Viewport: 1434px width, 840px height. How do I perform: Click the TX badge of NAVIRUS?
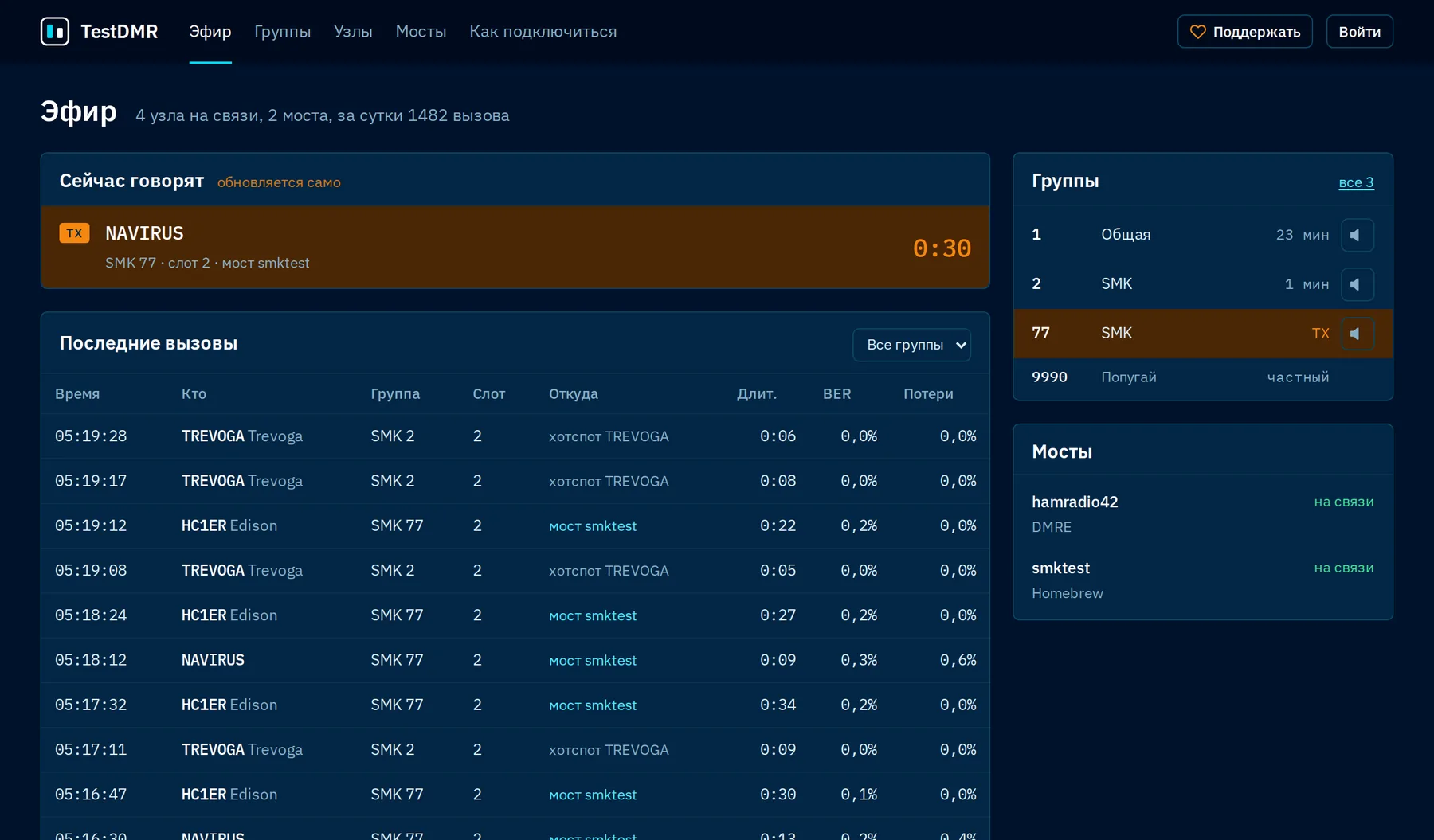point(74,233)
